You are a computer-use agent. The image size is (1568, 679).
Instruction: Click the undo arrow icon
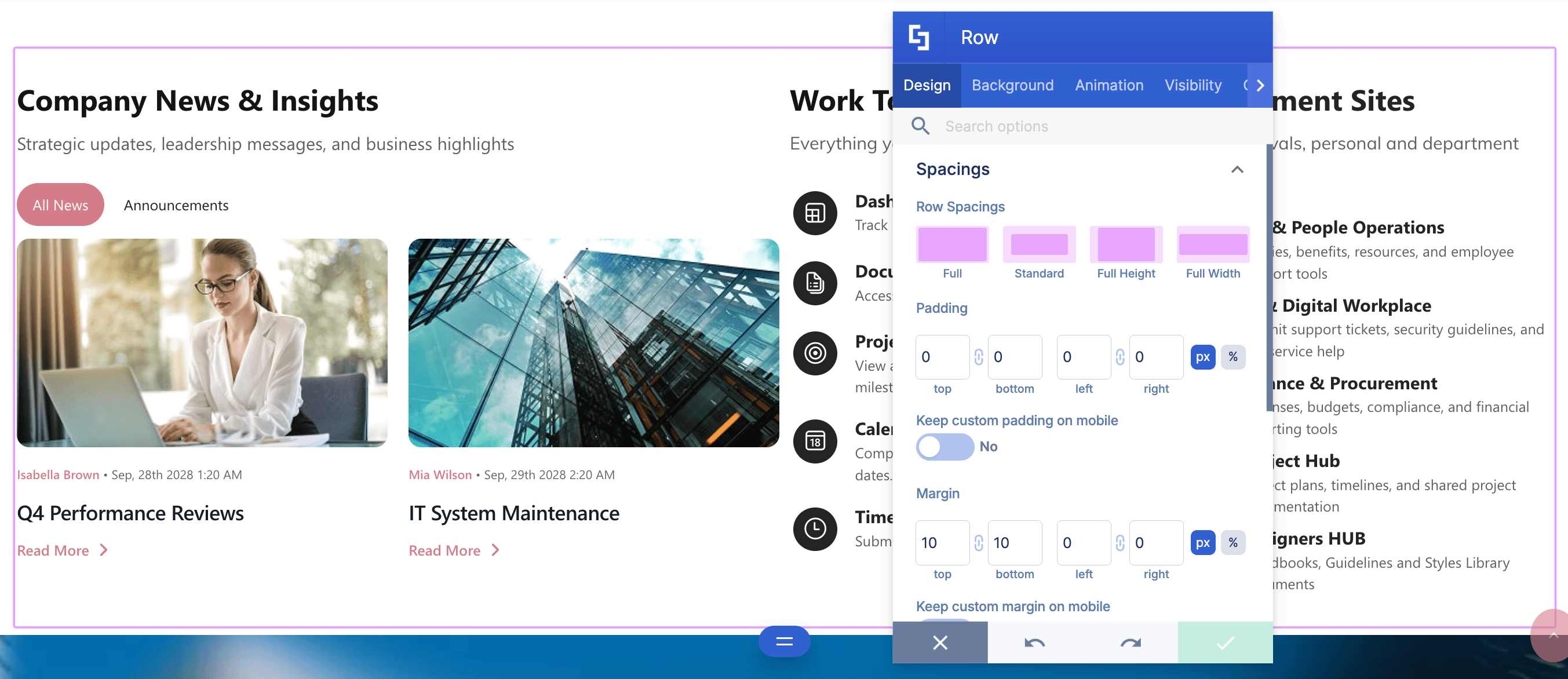pyautogui.click(x=1035, y=642)
